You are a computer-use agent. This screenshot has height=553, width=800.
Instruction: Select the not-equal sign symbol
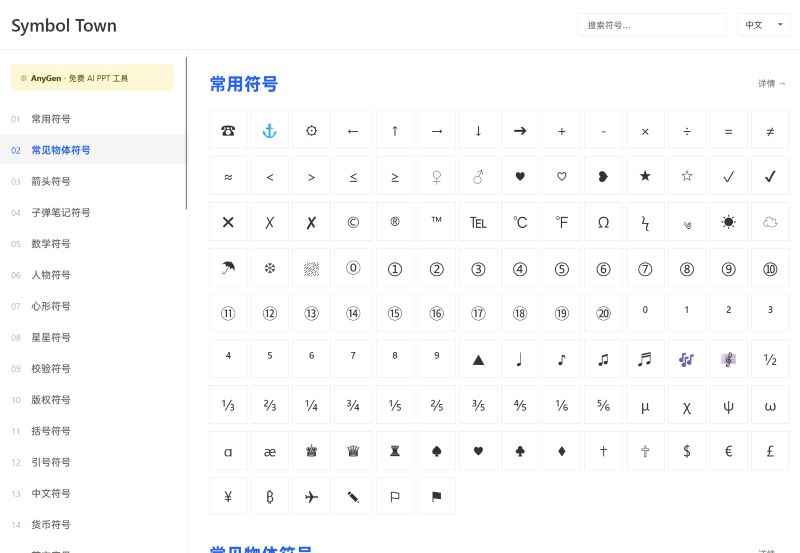(x=770, y=131)
